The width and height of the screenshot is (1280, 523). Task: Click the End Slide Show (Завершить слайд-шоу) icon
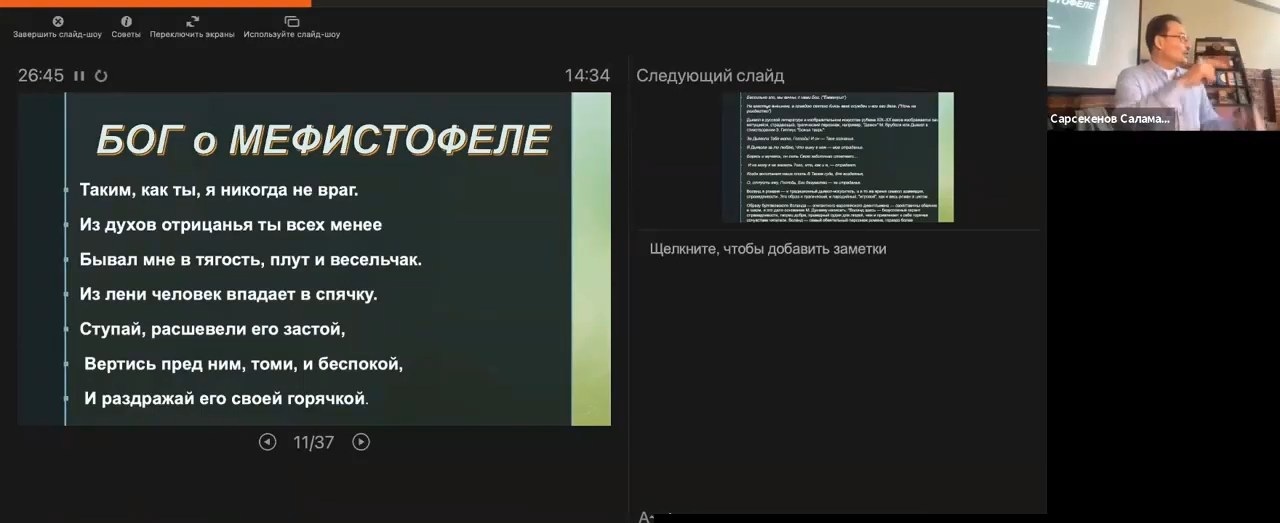point(57,22)
